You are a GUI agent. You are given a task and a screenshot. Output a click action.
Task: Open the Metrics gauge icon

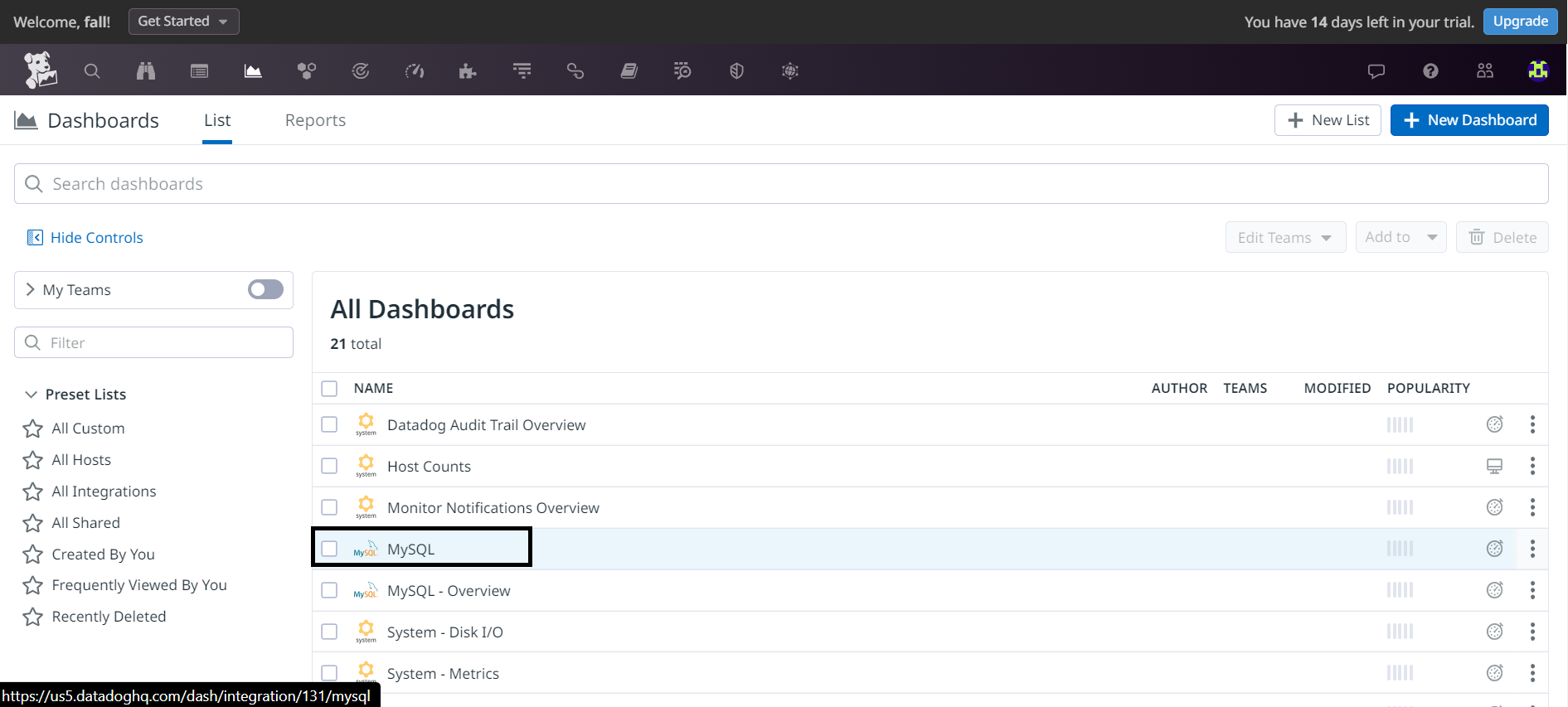pyautogui.click(x=415, y=71)
